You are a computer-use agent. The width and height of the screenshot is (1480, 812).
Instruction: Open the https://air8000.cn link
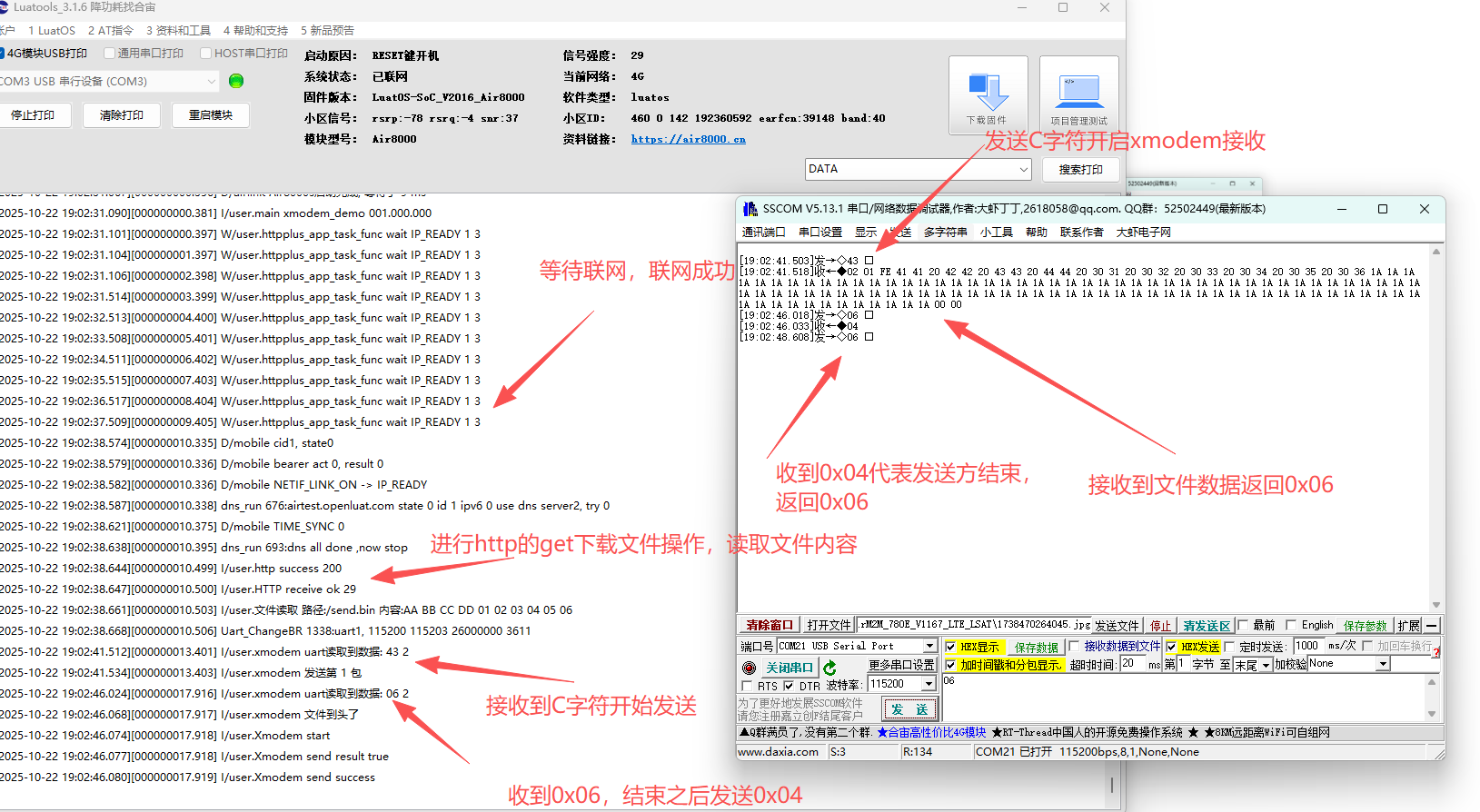point(688,139)
